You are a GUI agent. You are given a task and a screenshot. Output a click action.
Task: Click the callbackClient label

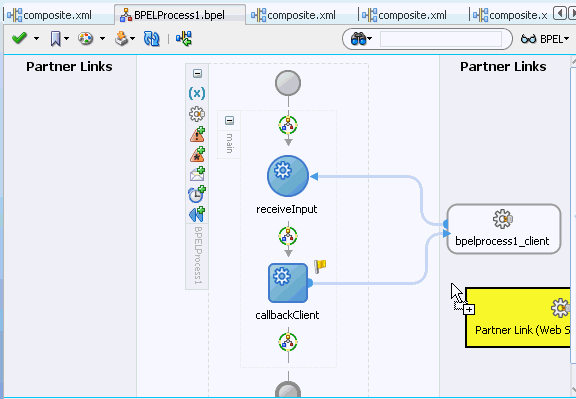(x=287, y=315)
